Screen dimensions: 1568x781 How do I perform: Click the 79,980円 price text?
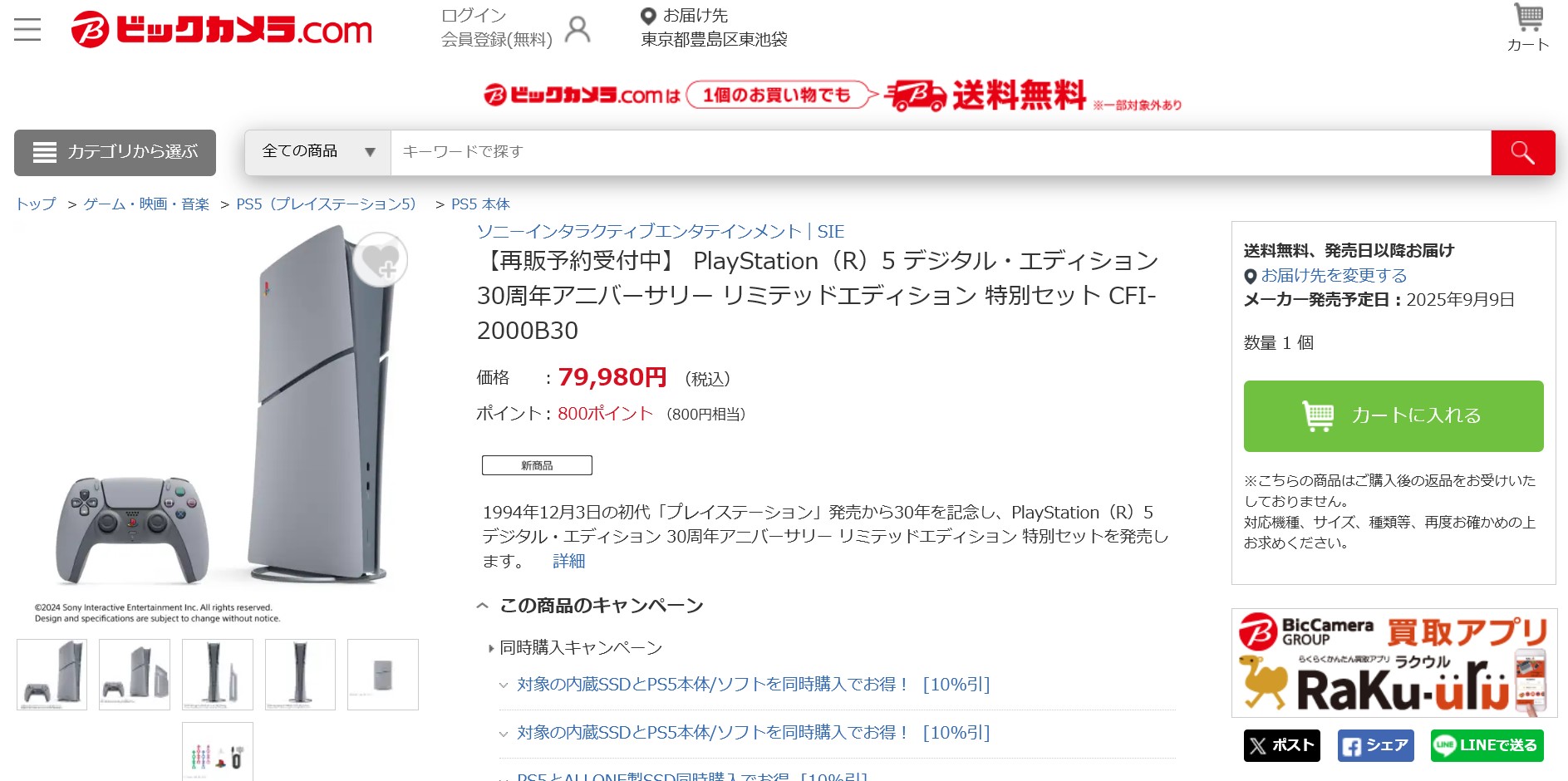pos(612,377)
